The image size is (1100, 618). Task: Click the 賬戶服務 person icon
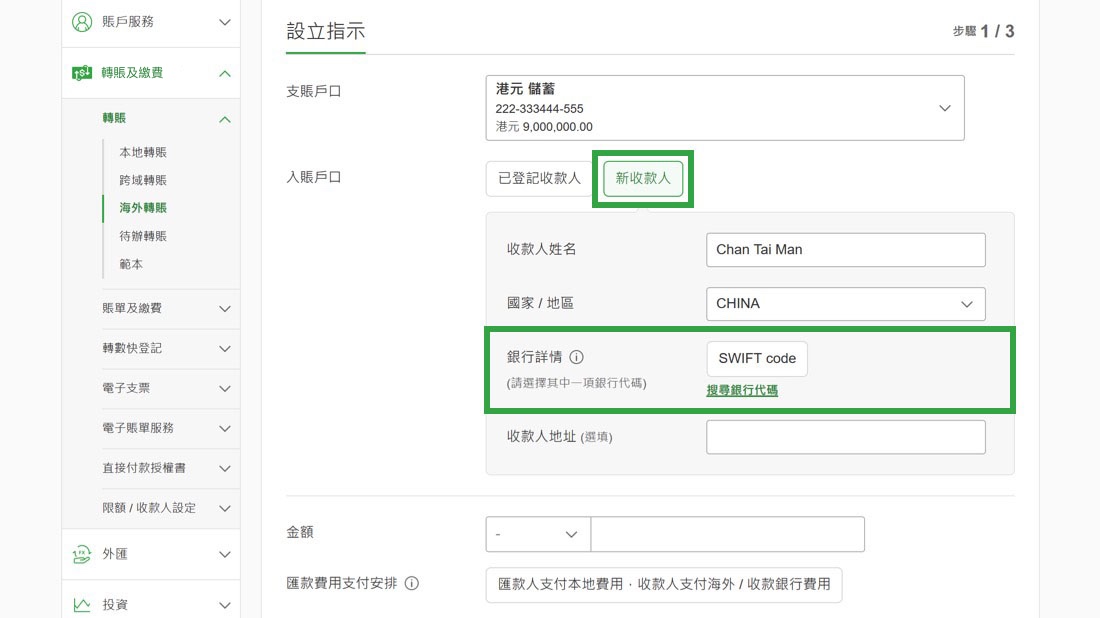pos(82,22)
